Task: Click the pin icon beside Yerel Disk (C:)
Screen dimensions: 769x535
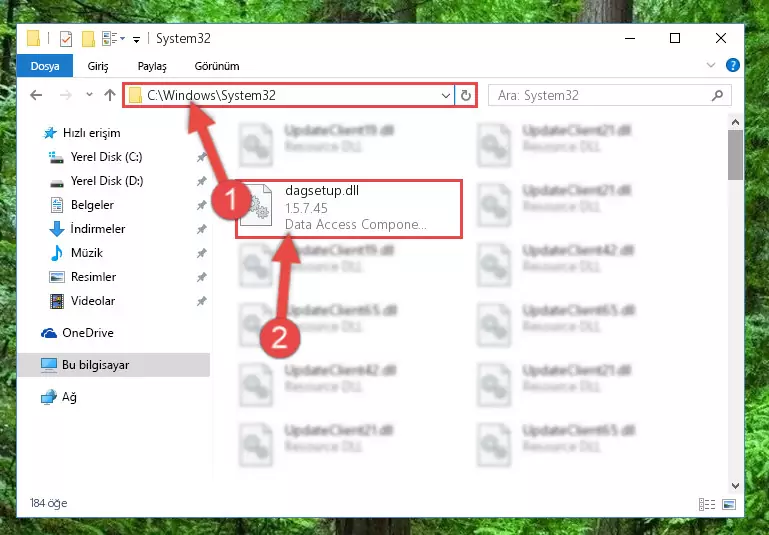Action: tap(201, 157)
